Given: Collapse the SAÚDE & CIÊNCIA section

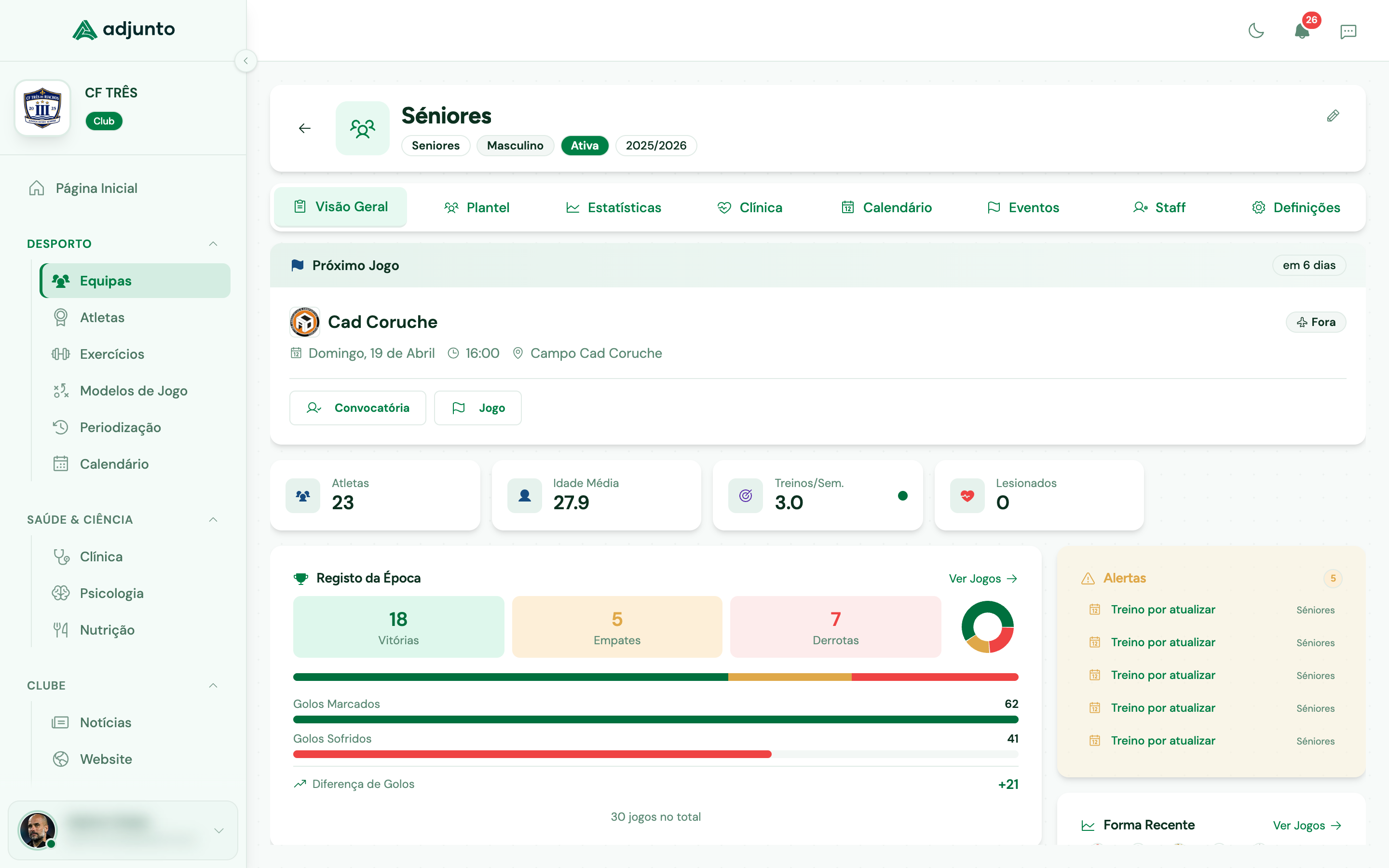Looking at the screenshot, I should [213, 519].
